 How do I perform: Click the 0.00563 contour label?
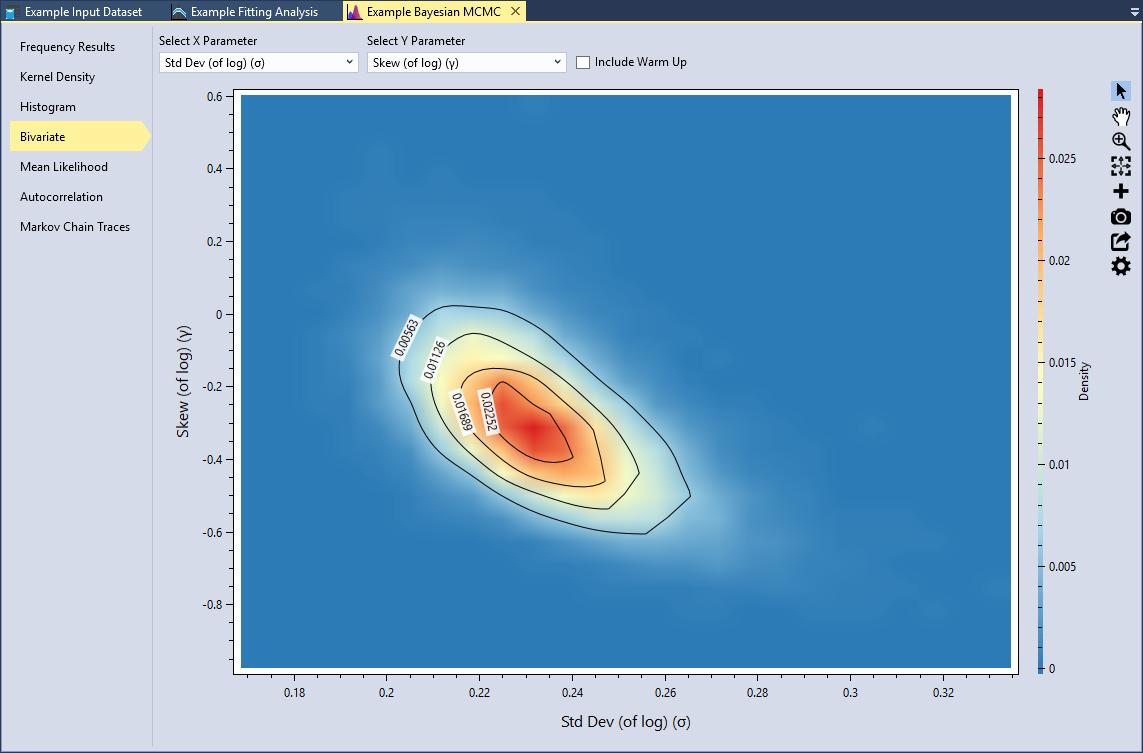tap(406, 337)
